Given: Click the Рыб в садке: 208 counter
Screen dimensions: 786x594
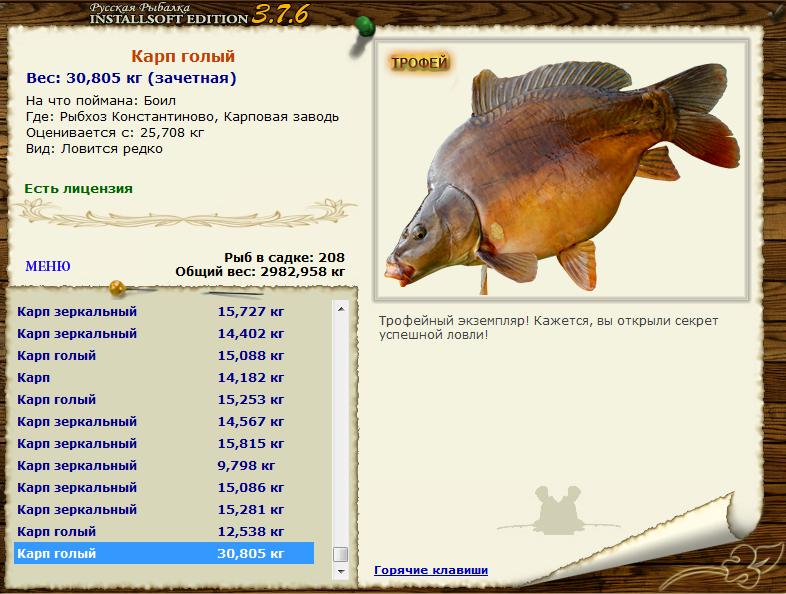Looking at the screenshot, I should tap(284, 258).
